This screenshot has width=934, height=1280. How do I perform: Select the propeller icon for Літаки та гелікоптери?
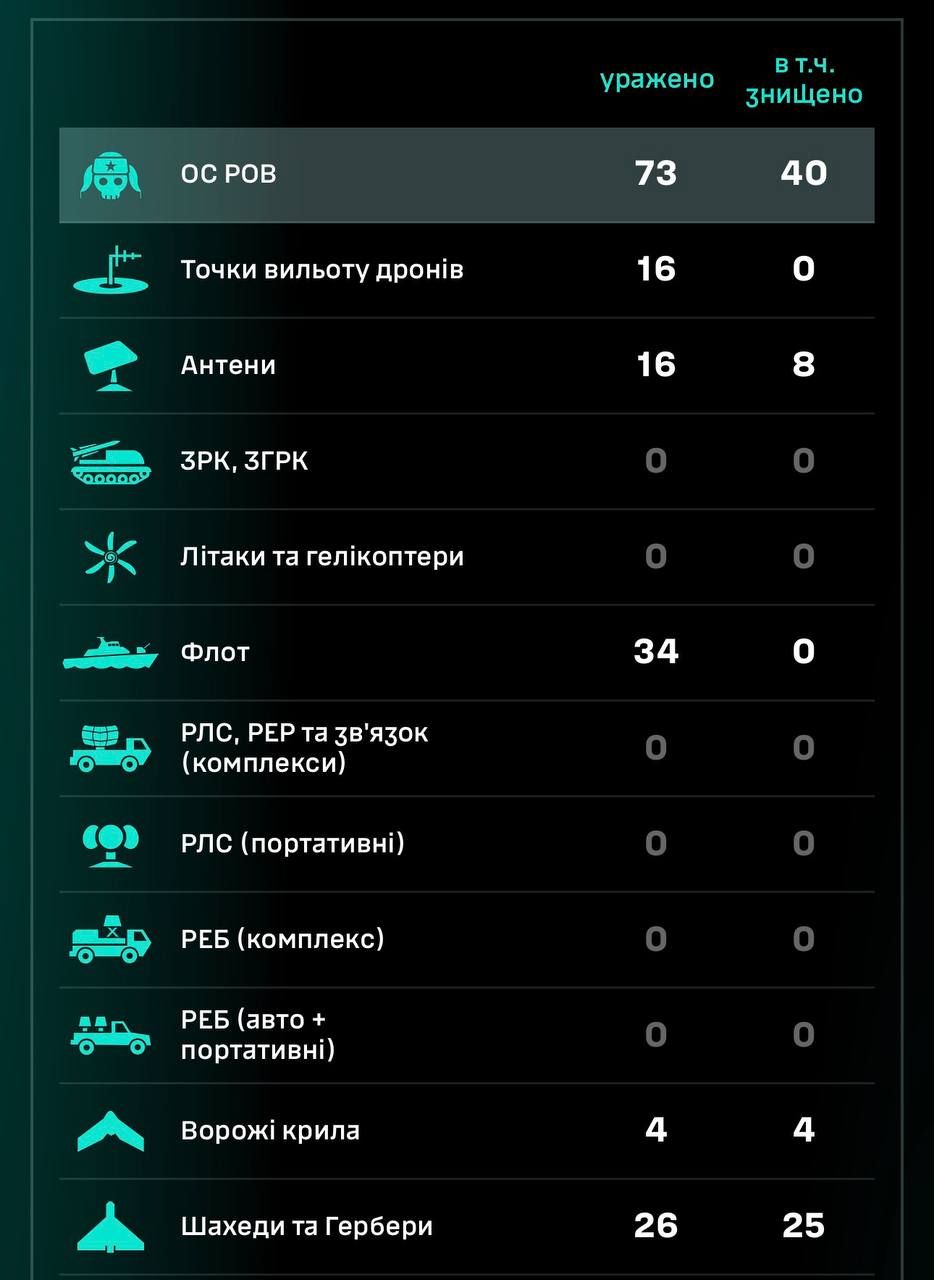110,557
